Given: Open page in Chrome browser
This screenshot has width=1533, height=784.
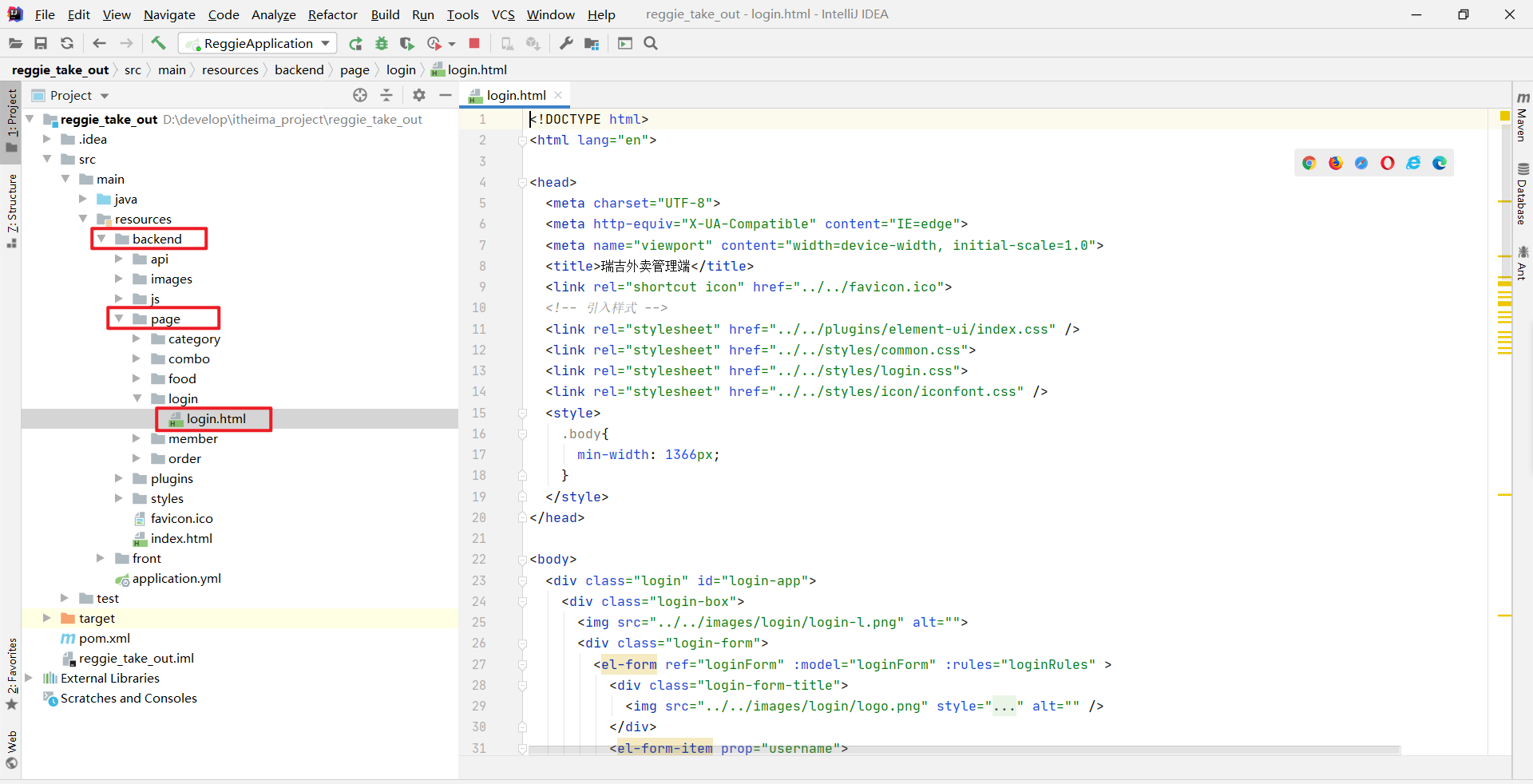Looking at the screenshot, I should (1309, 163).
